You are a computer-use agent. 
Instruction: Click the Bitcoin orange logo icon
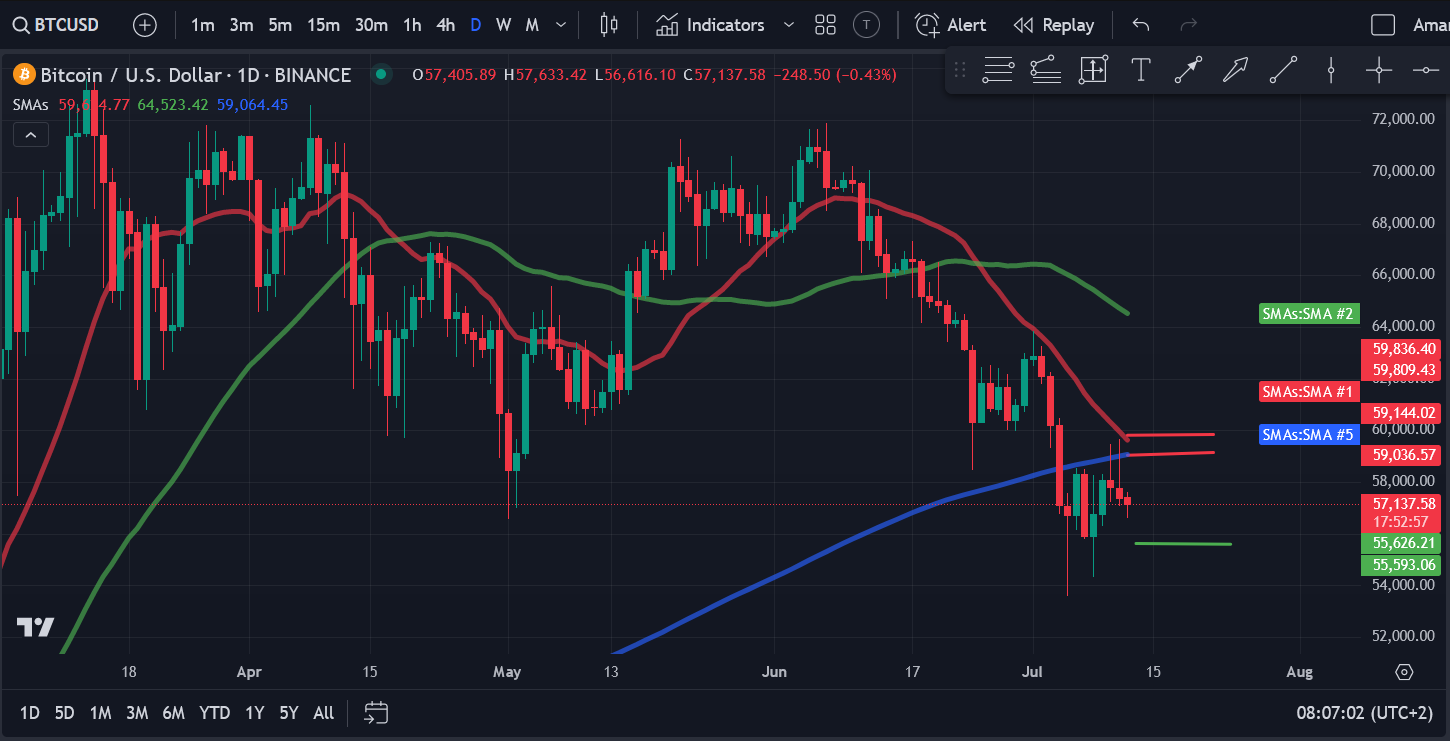click(x=23, y=75)
